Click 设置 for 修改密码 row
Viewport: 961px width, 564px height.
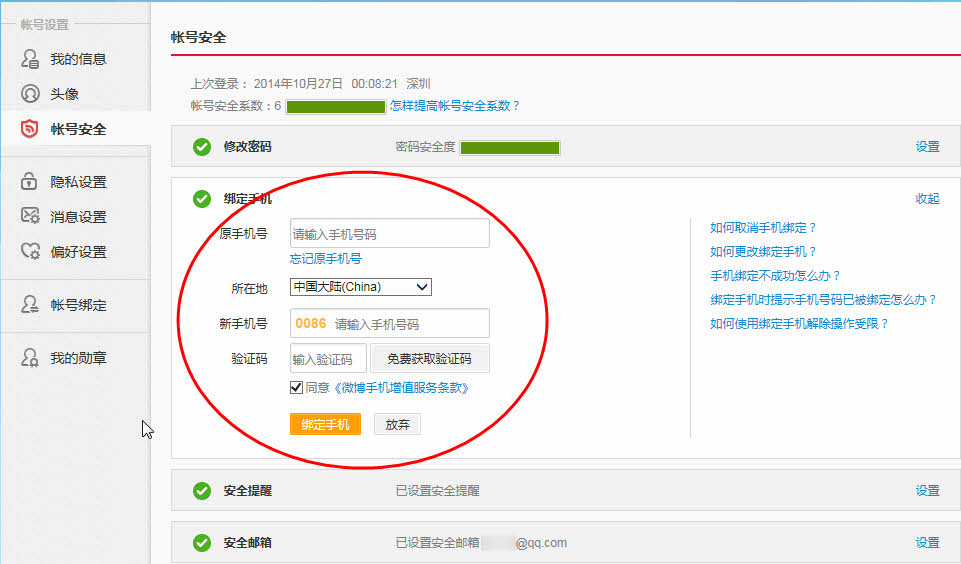[x=927, y=147]
